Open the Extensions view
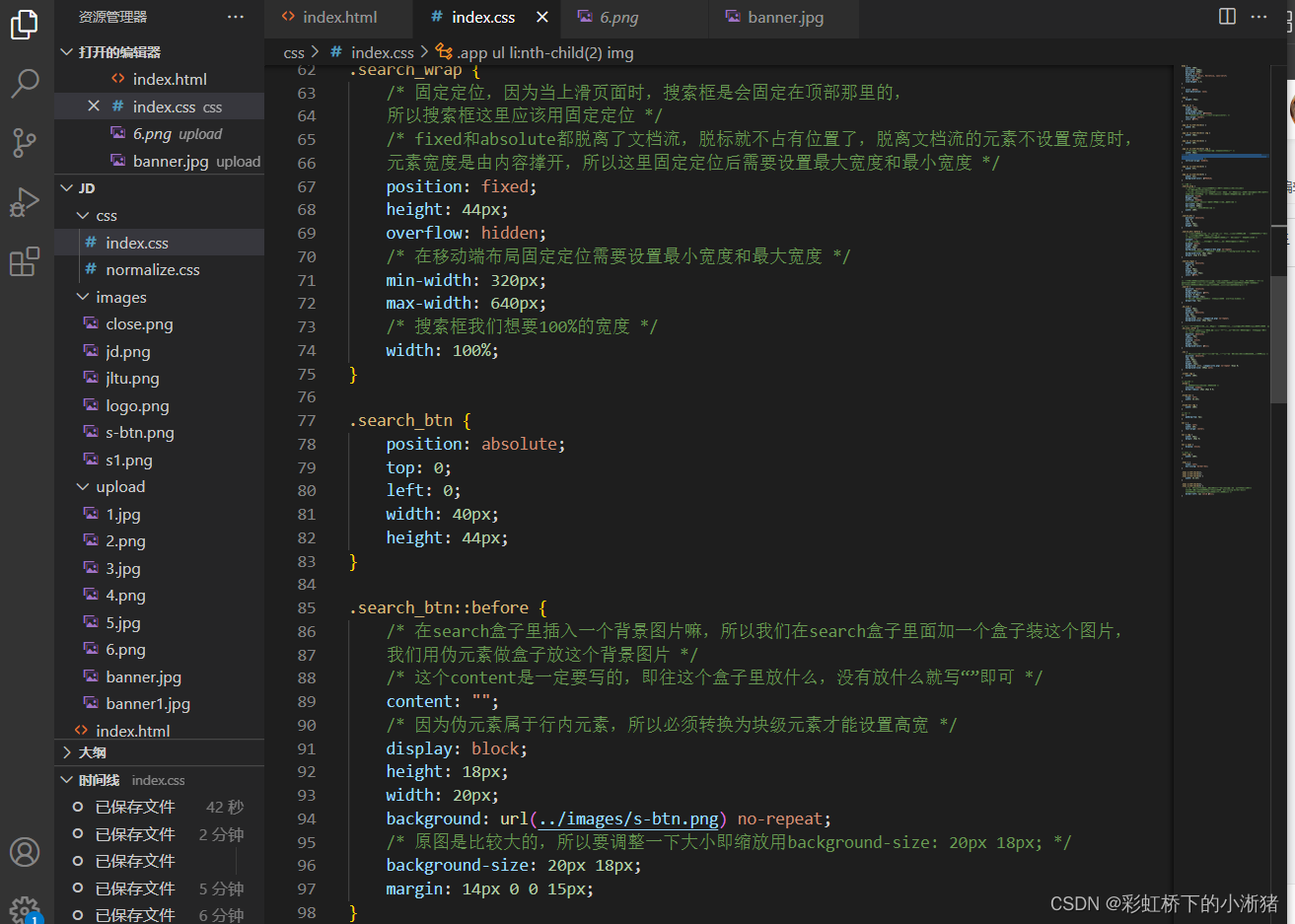Screen dimensions: 1295x924 [25, 261]
